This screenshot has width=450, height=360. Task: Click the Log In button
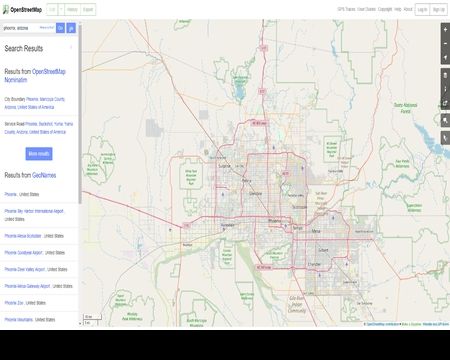point(422,10)
